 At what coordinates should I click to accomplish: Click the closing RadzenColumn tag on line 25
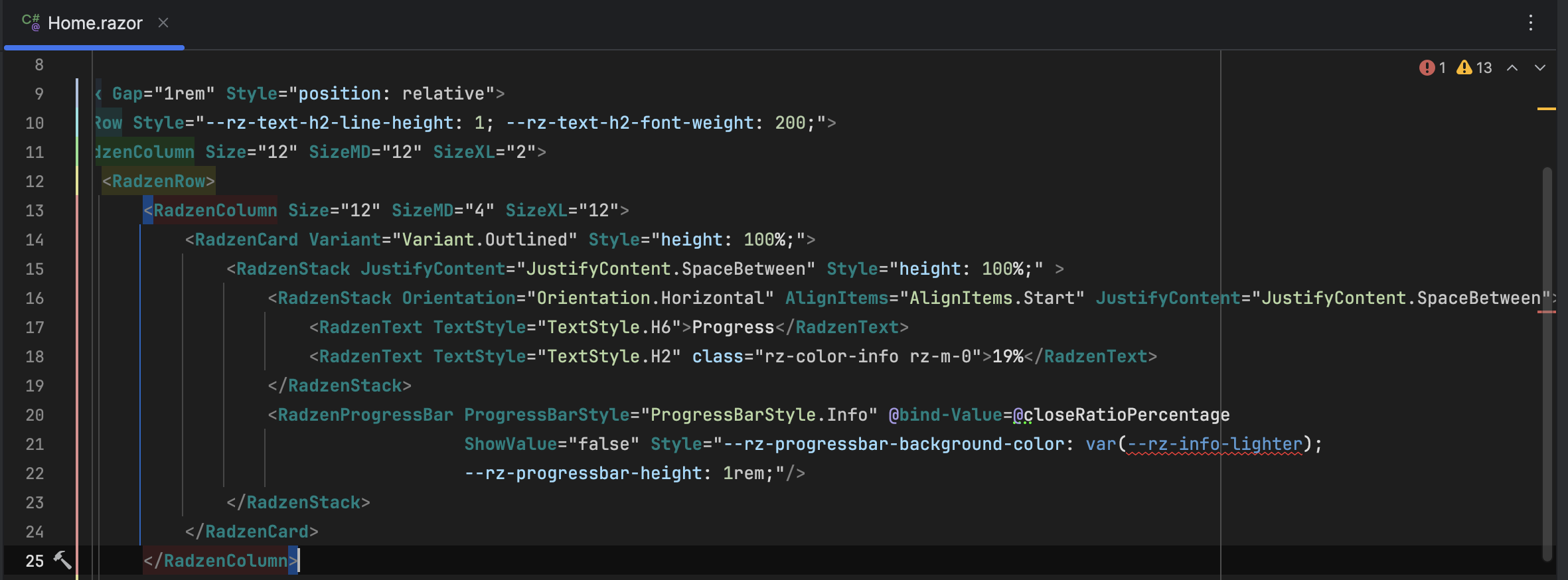[x=221, y=561]
